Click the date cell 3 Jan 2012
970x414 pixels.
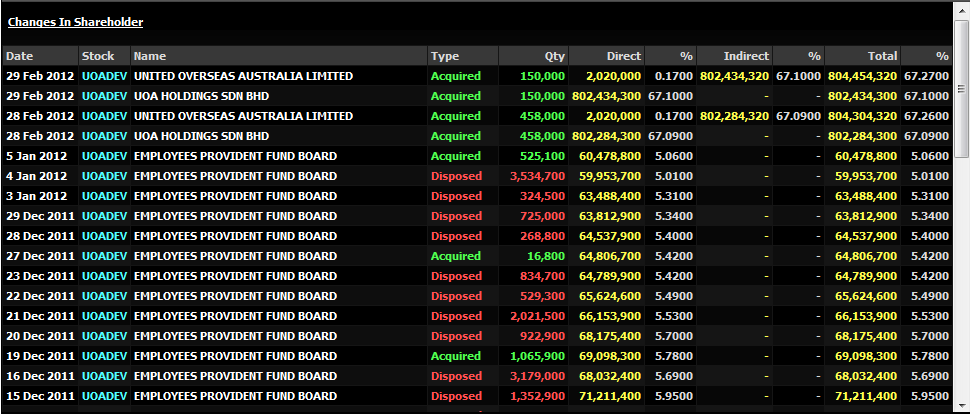tap(36, 196)
